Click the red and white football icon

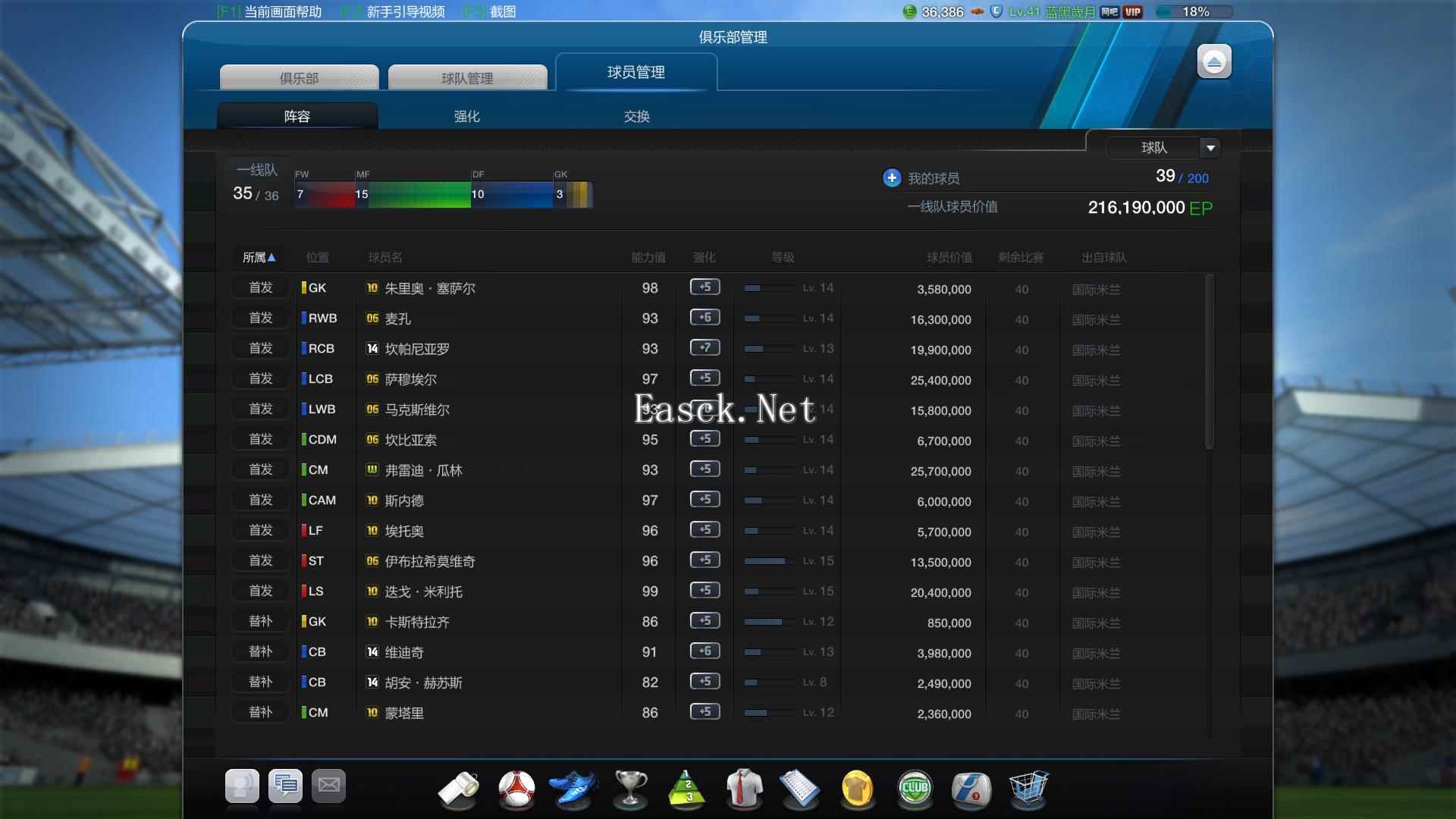point(516,789)
